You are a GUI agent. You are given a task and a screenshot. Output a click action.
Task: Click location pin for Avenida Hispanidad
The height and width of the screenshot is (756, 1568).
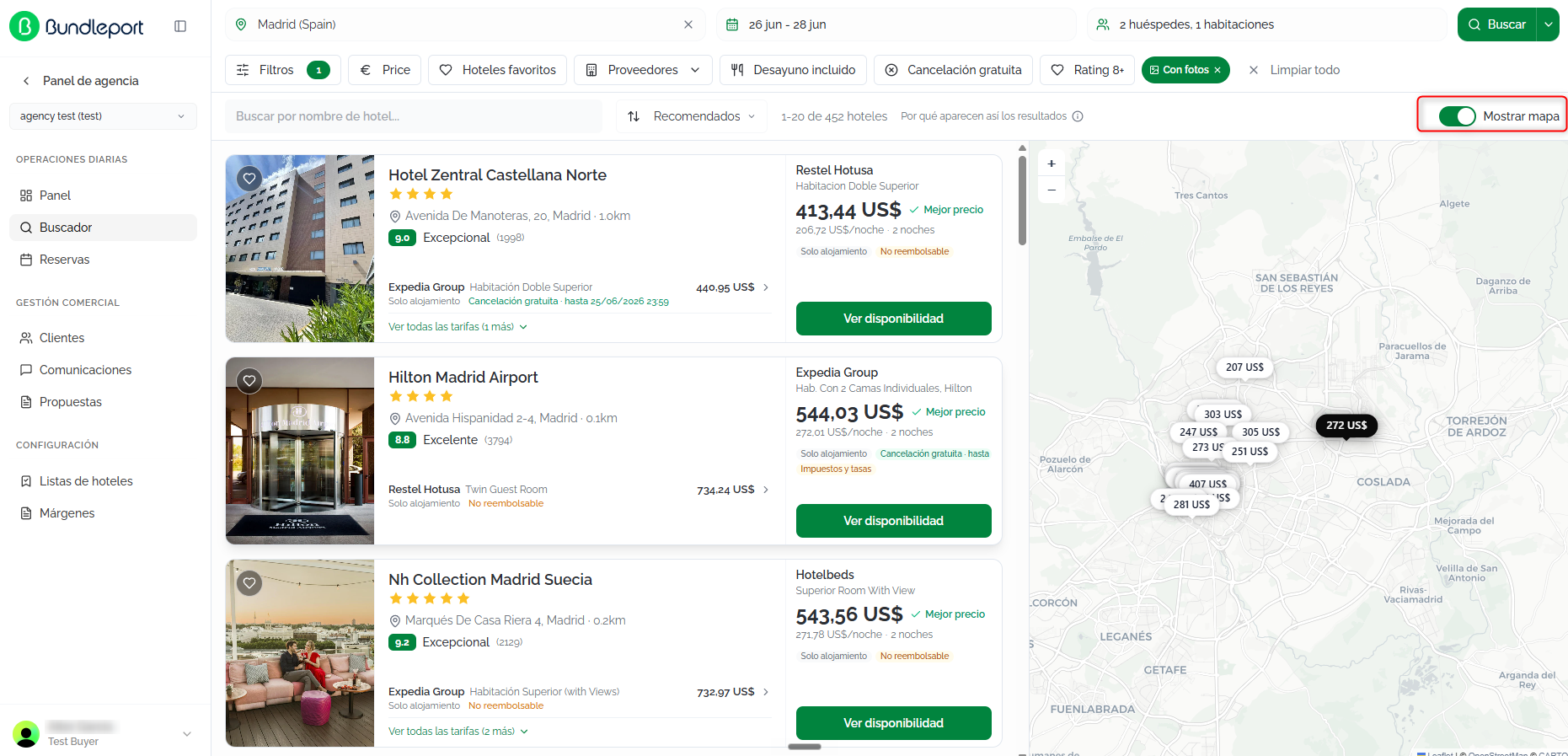click(394, 419)
